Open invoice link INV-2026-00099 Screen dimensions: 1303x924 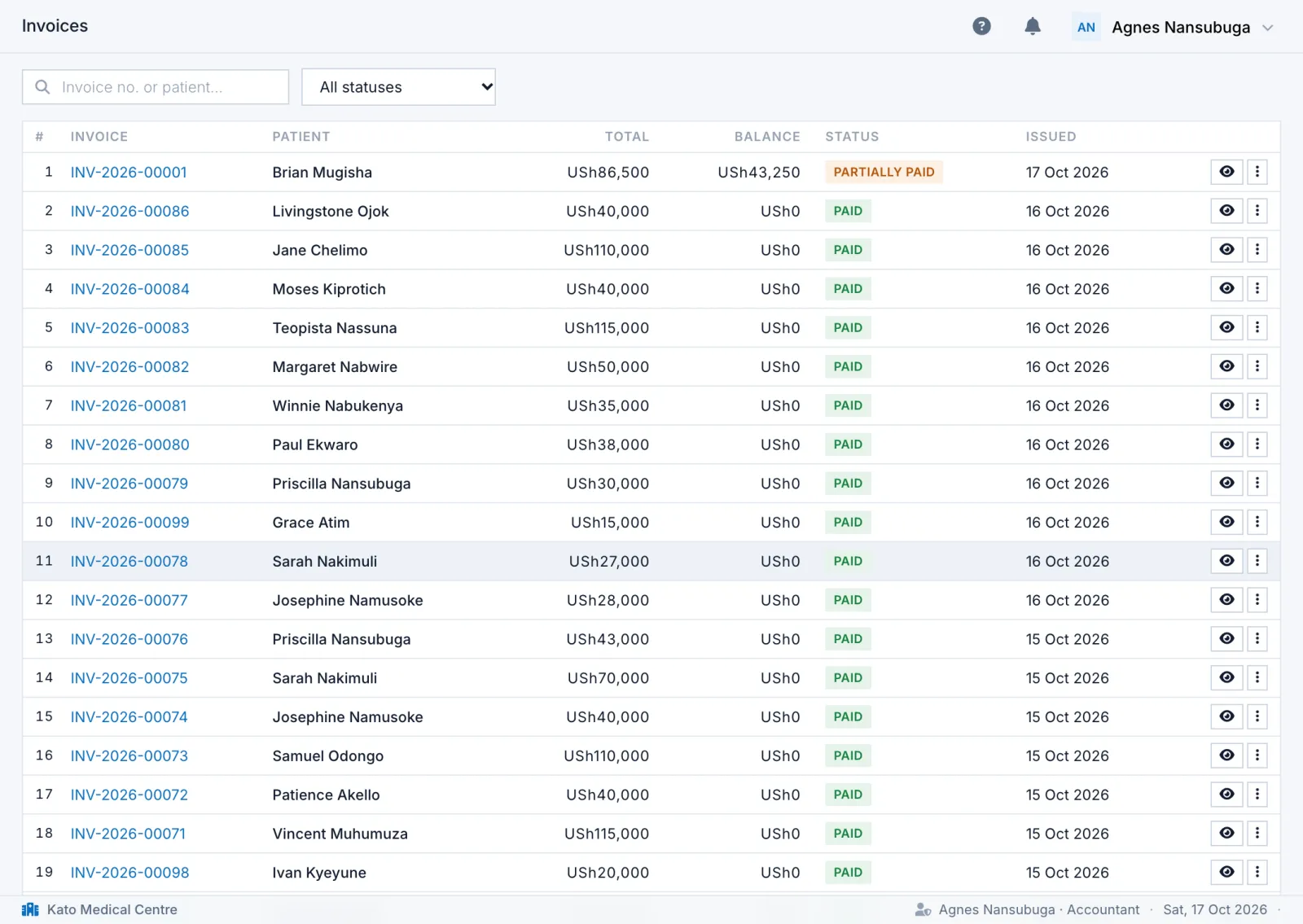pos(129,523)
